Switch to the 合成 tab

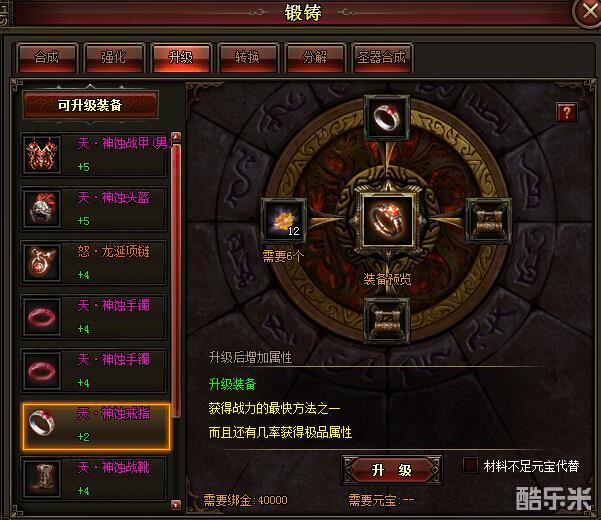47,57
